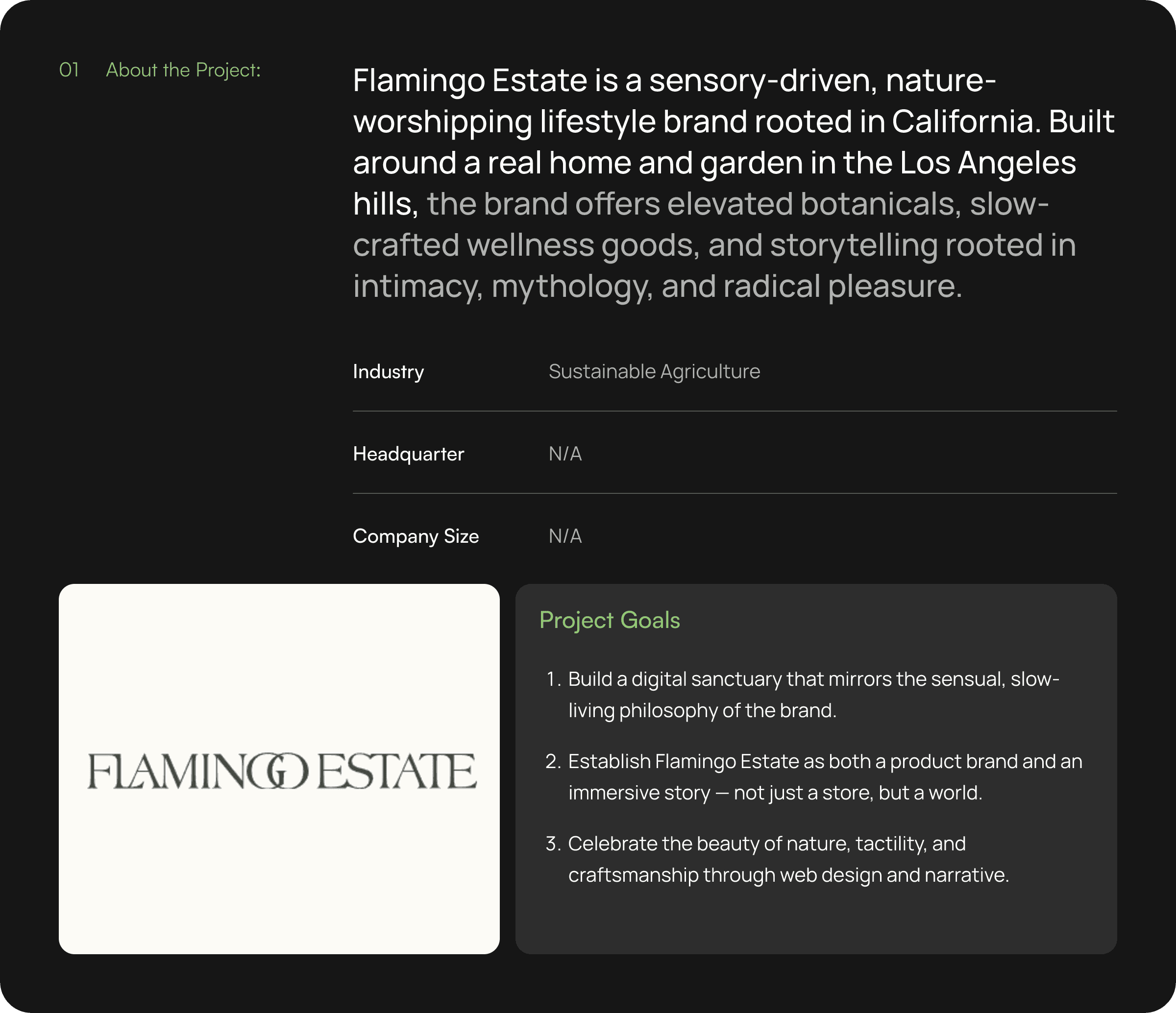Click the white headline starting Flamingo Estate

[734, 142]
